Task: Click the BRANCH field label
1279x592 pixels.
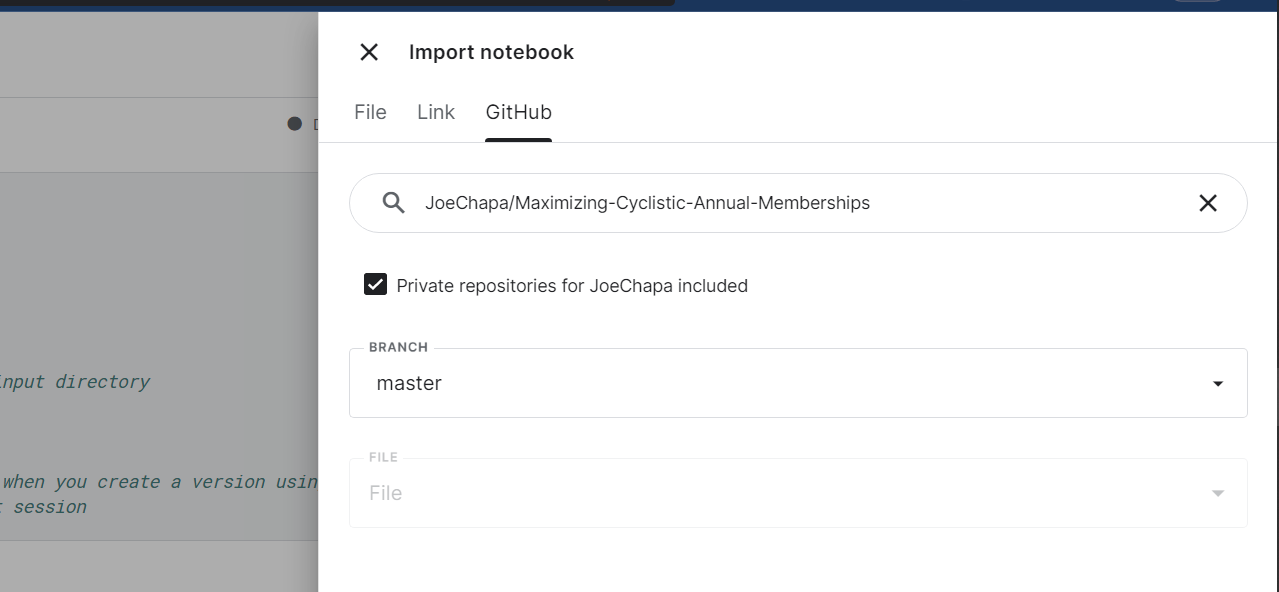Action: point(398,347)
